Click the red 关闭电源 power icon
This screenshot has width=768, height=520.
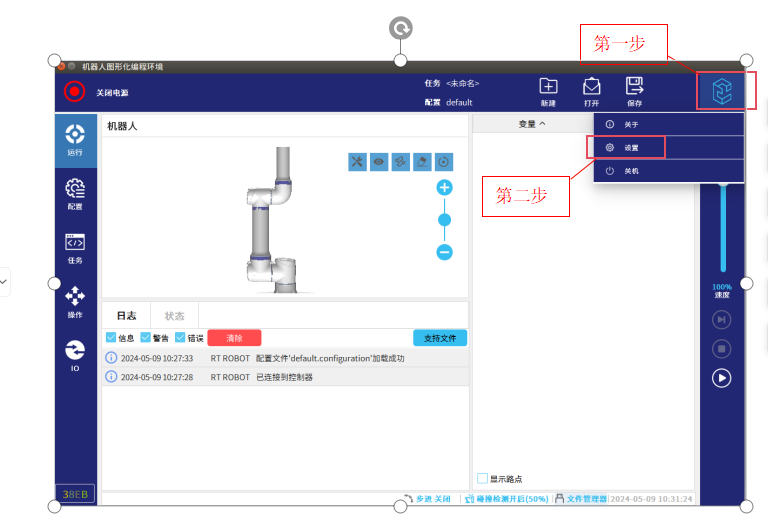point(75,92)
